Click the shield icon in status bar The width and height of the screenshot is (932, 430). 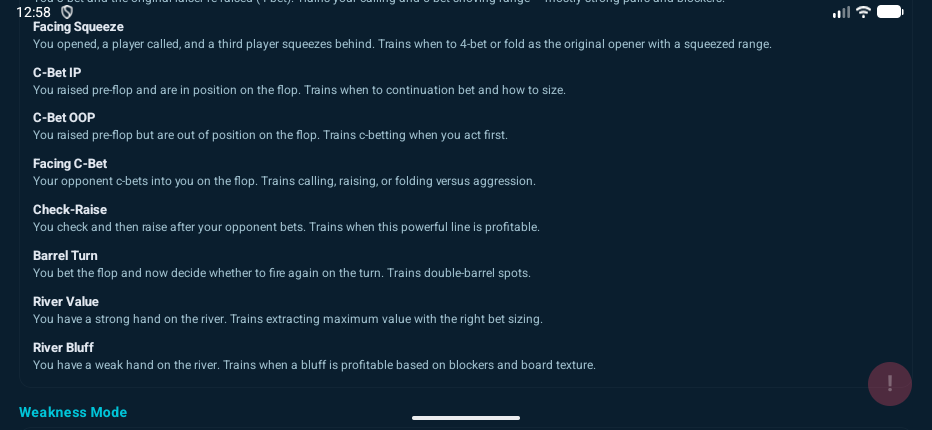[x=67, y=12]
